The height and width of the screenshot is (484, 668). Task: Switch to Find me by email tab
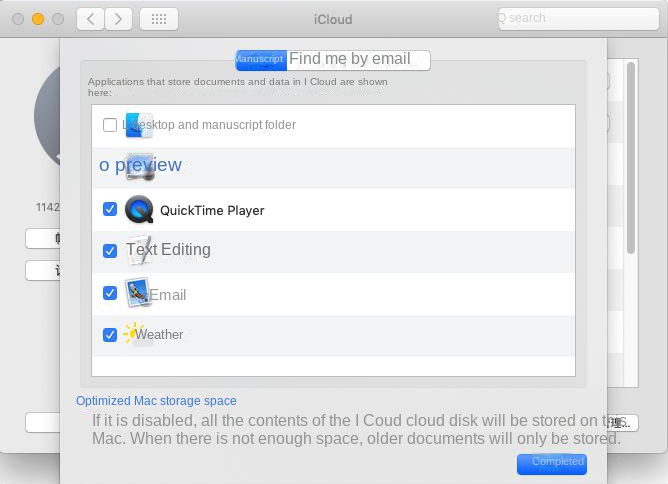(358, 60)
